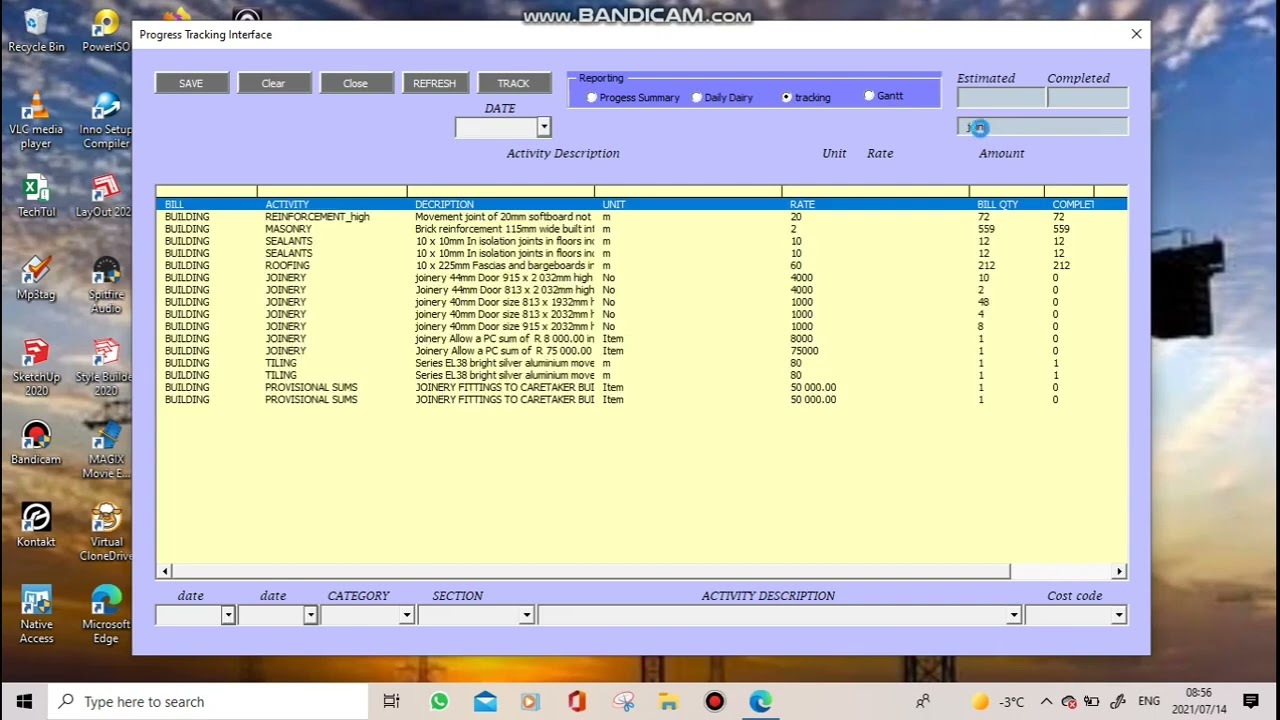Open WhatsApp from the taskbar

pos(439,701)
